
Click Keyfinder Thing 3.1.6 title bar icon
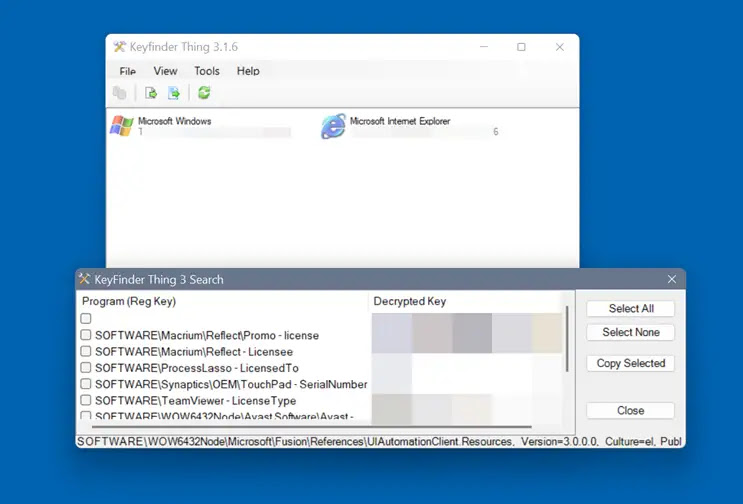[119, 46]
